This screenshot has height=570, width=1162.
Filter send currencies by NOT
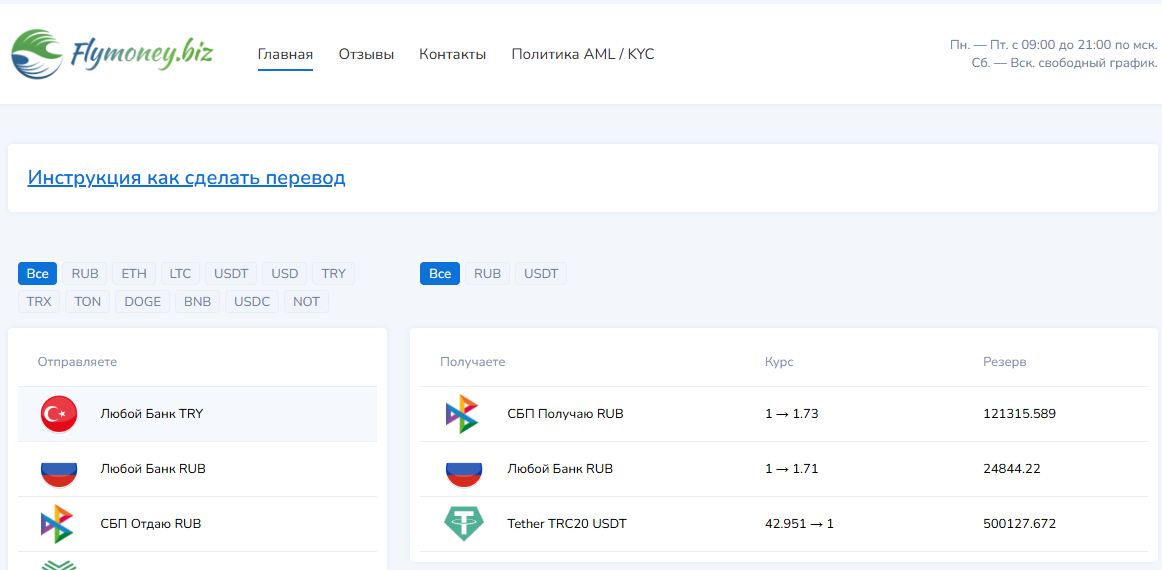(307, 302)
